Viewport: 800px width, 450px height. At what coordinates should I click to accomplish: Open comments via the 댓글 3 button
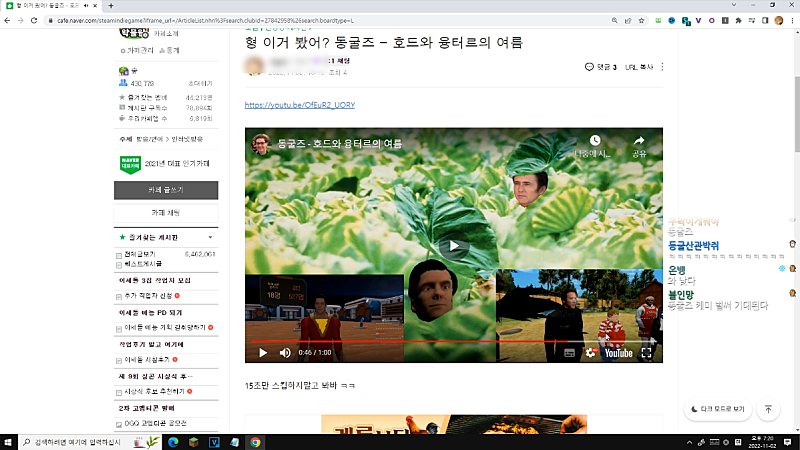(x=601, y=67)
